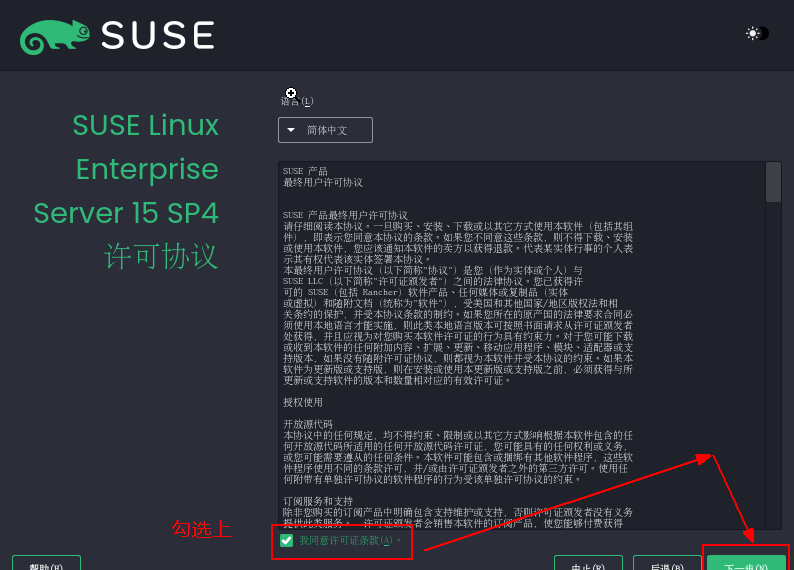
Task: Click the dropdown arrow beside 简体中文
Action: pyautogui.click(x=291, y=130)
